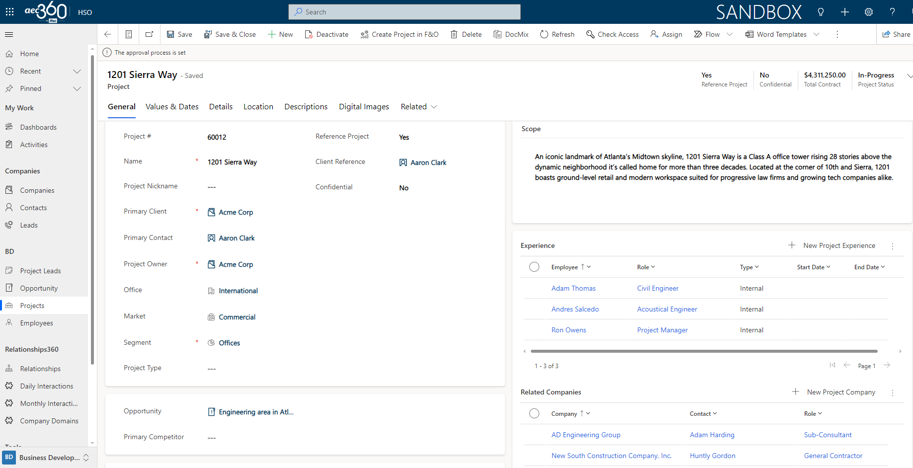Delete the project record
This screenshot has height=468, width=913.
click(x=466, y=34)
